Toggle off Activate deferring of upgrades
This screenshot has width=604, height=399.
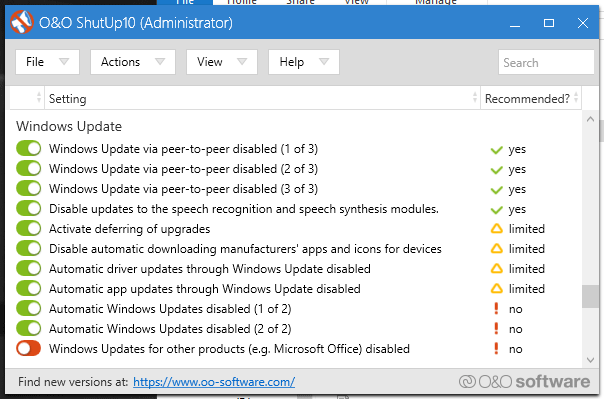[x=29, y=228]
